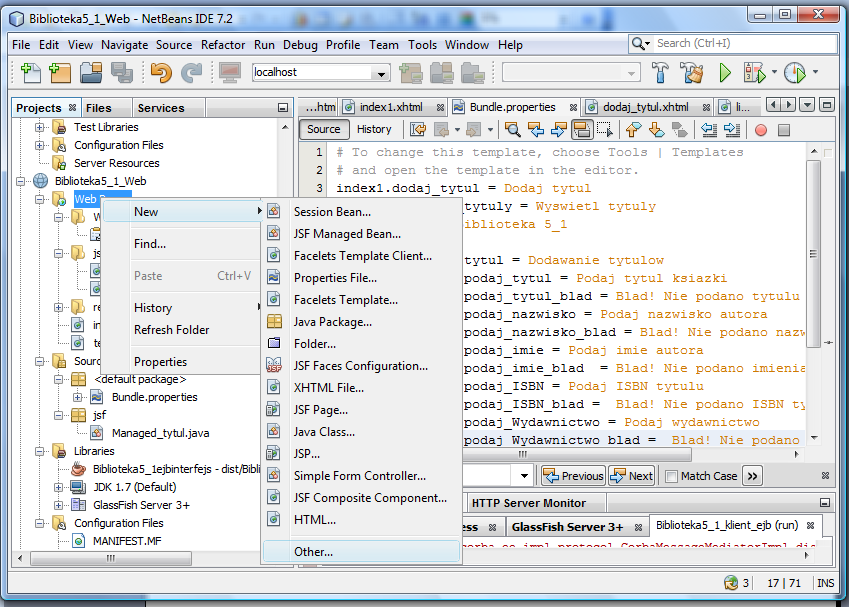This screenshot has height=607, width=849.
Task: Click Find Selection magnifier icon in editor toolbar
Action: [512, 130]
